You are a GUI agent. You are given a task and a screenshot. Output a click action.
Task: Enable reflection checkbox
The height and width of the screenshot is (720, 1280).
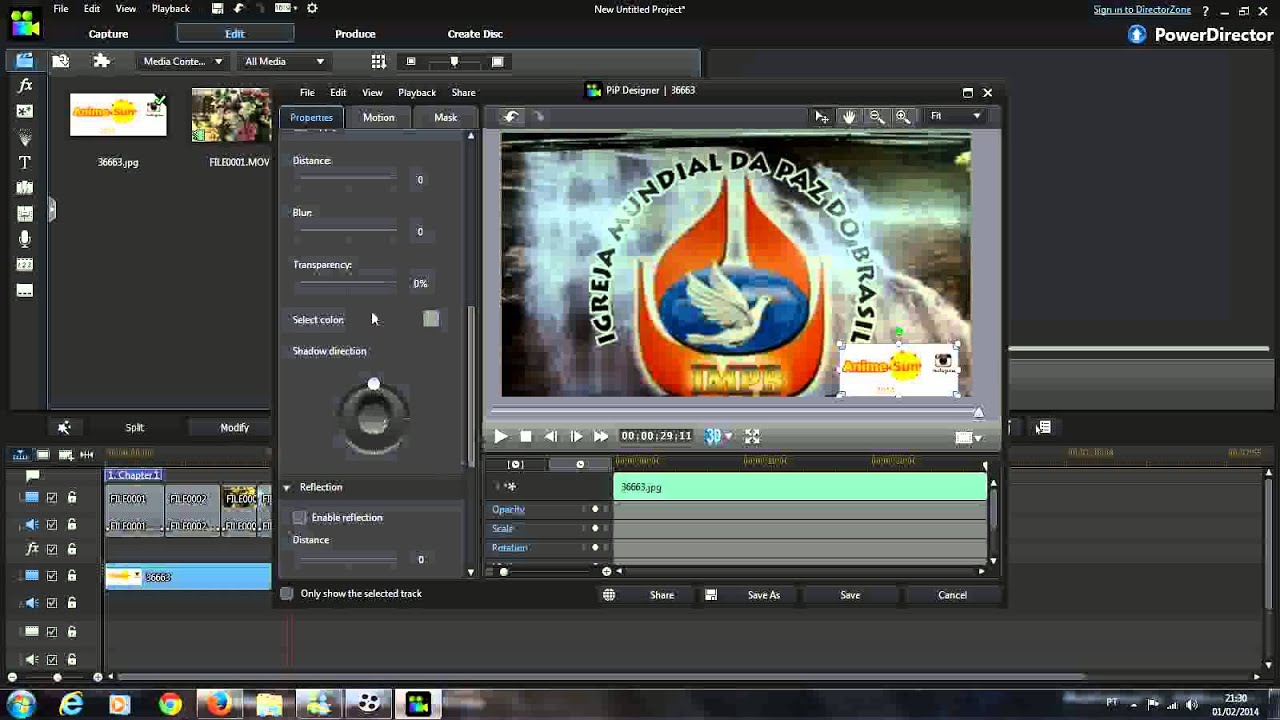tap(300, 518)
